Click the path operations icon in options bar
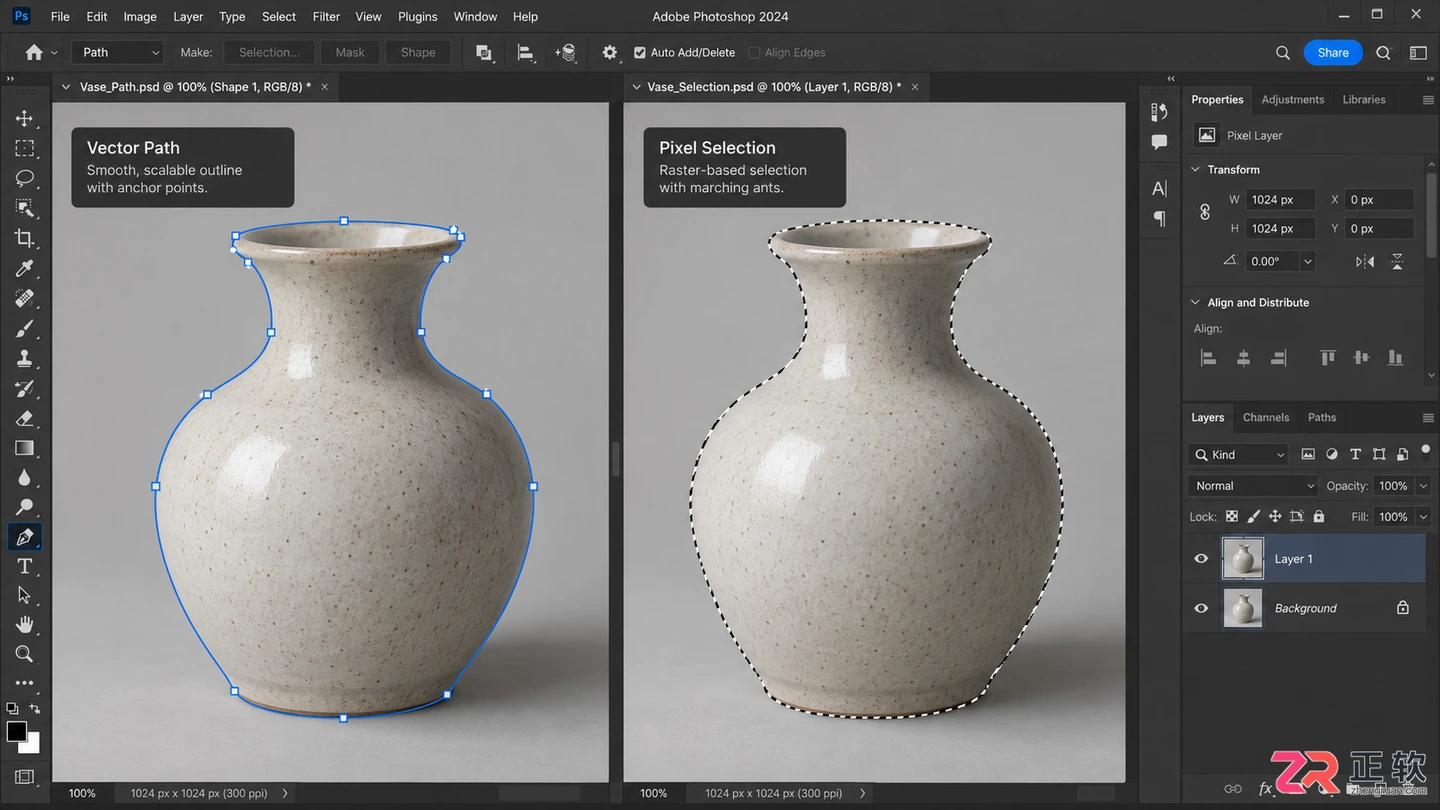Screen dimensions: 1440x810 pyautogui.click(x=484, y=53)
